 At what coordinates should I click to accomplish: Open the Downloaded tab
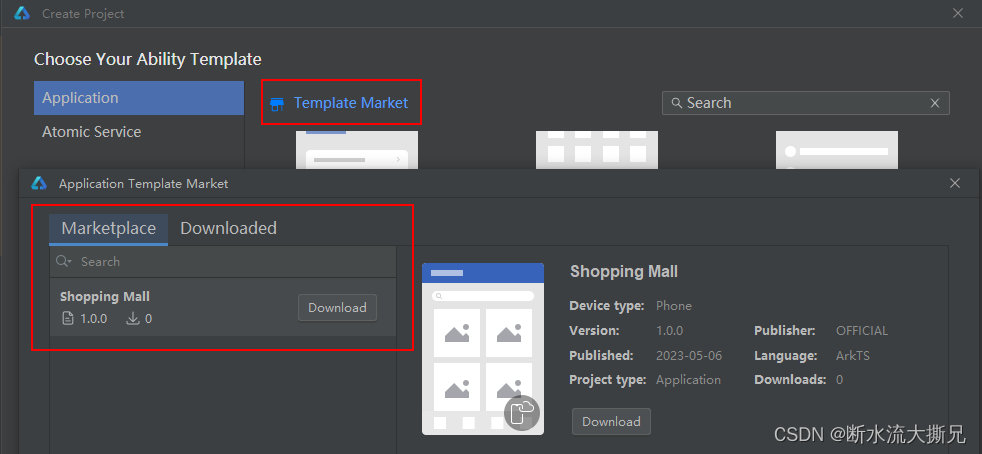pos(228,228)
